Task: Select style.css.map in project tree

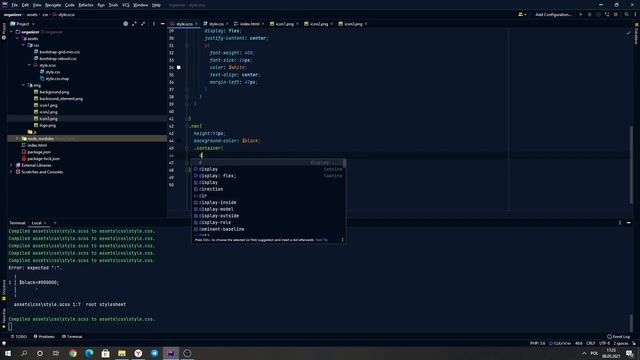Action: (x=57, y=78)
